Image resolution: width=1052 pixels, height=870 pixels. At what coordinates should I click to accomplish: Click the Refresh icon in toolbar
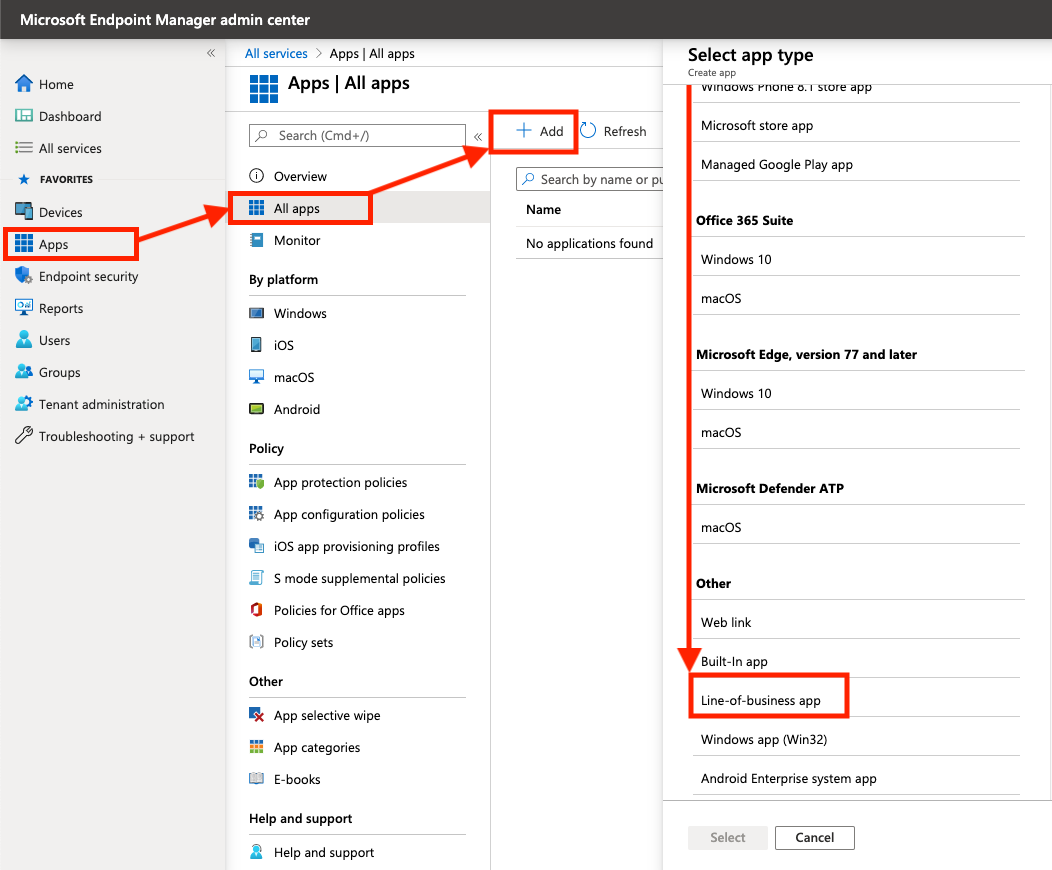[588, 131]
